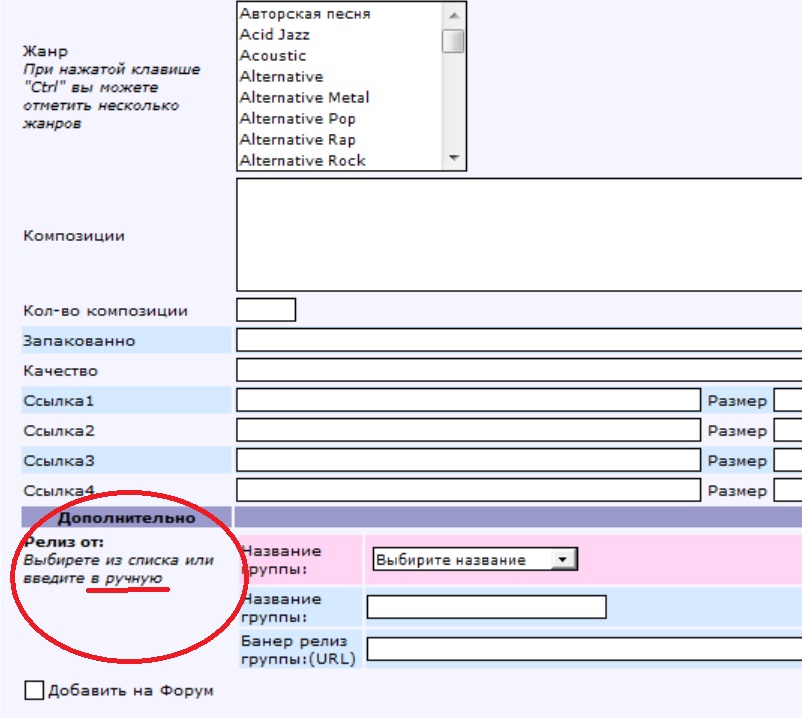The image size is (802, 718).
Task: Click the 'Дополнительно' section header
Action: pos(126,518)
